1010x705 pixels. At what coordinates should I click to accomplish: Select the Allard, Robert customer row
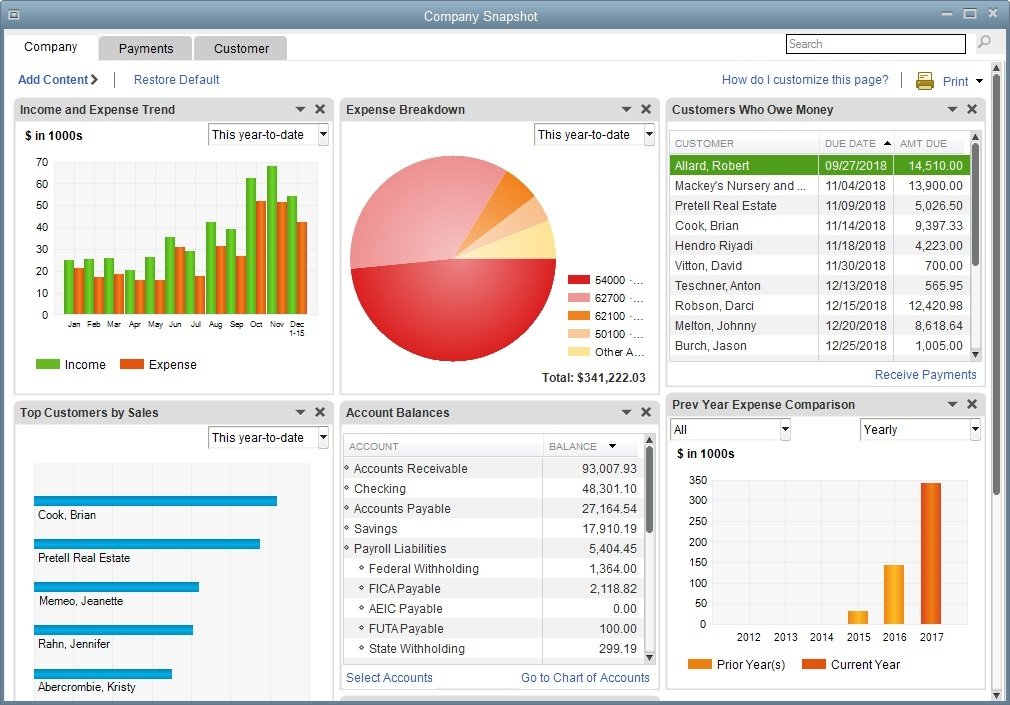point(744,166)
